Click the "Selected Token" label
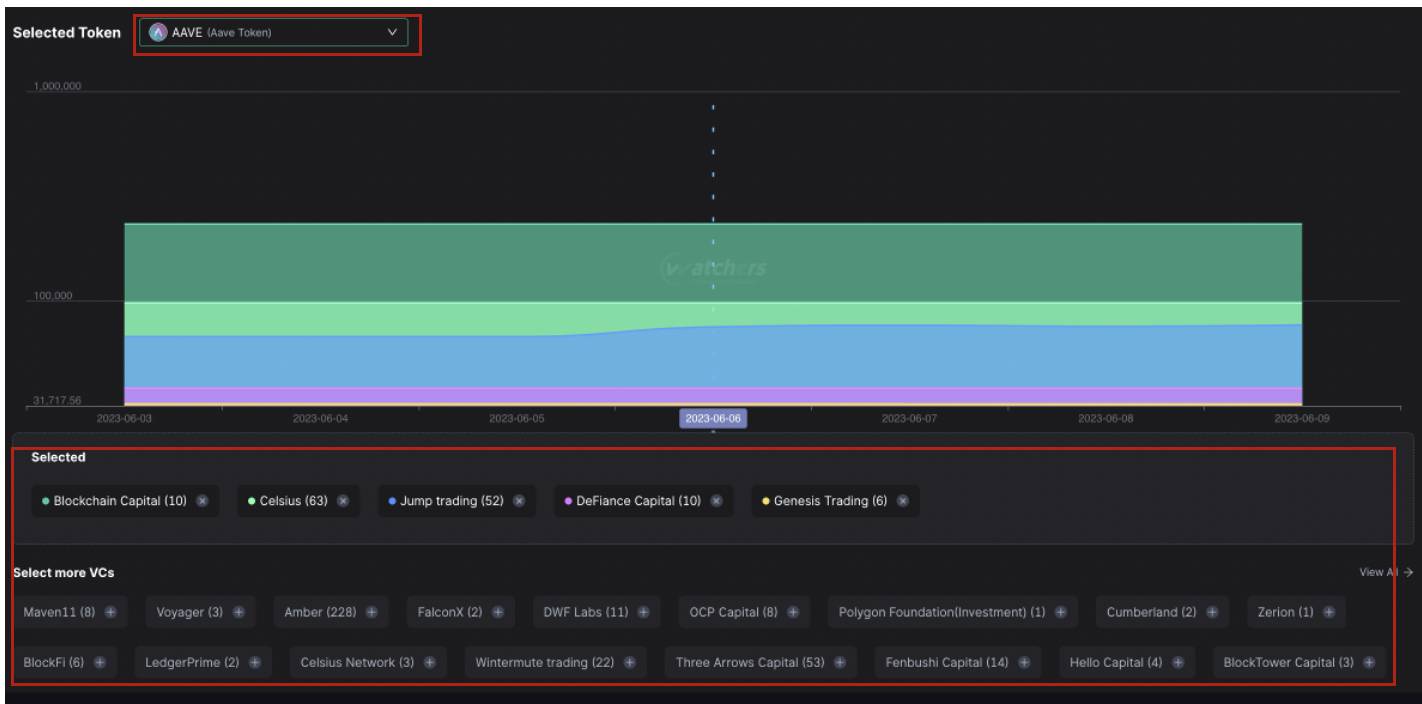This screenshot has height=704, width=1422. click(x=66, y=32)
